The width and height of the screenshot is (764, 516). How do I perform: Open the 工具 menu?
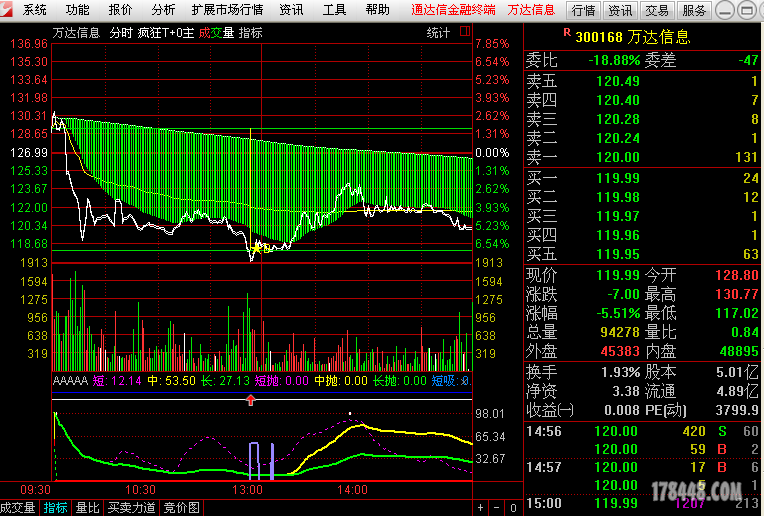coord(334,10)
